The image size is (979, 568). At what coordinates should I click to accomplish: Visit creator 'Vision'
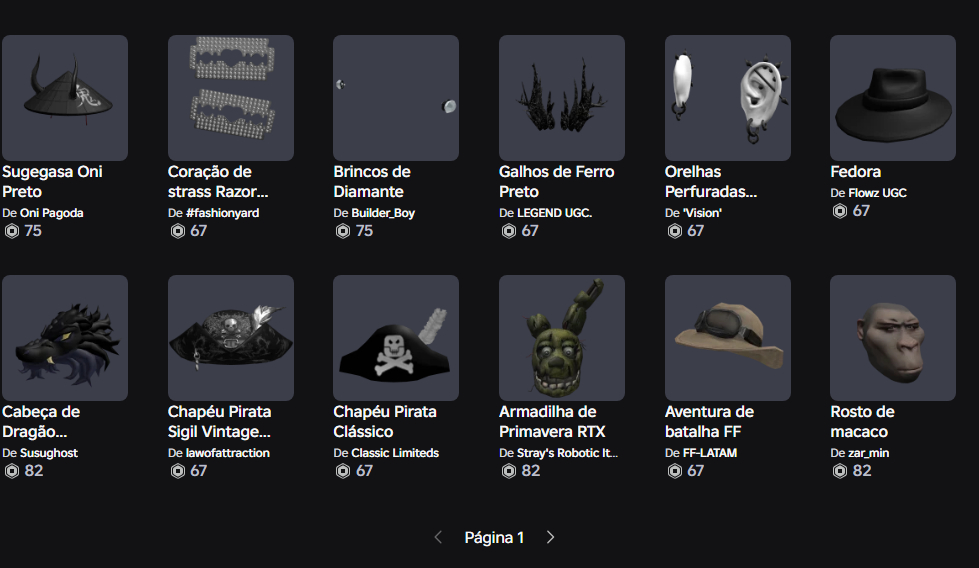point(702,213)
